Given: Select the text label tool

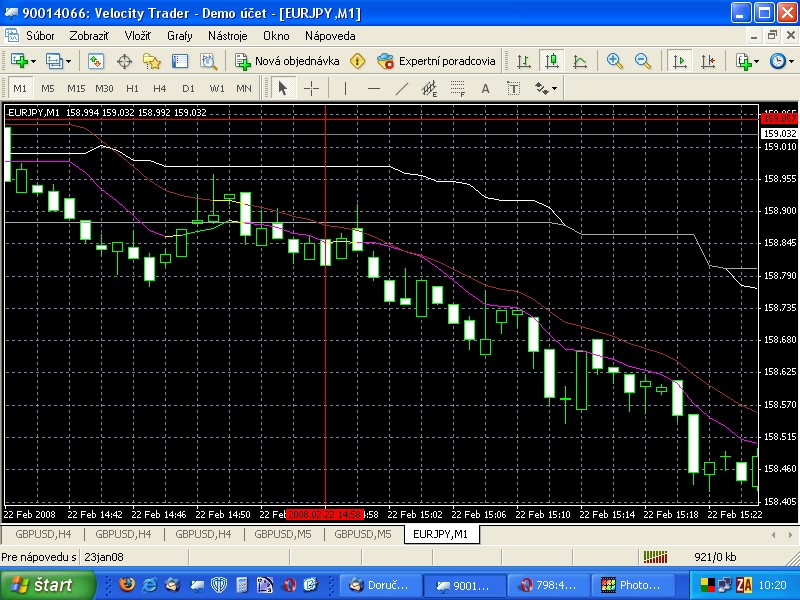Looking at the screenshot, I should pos(486,88).
